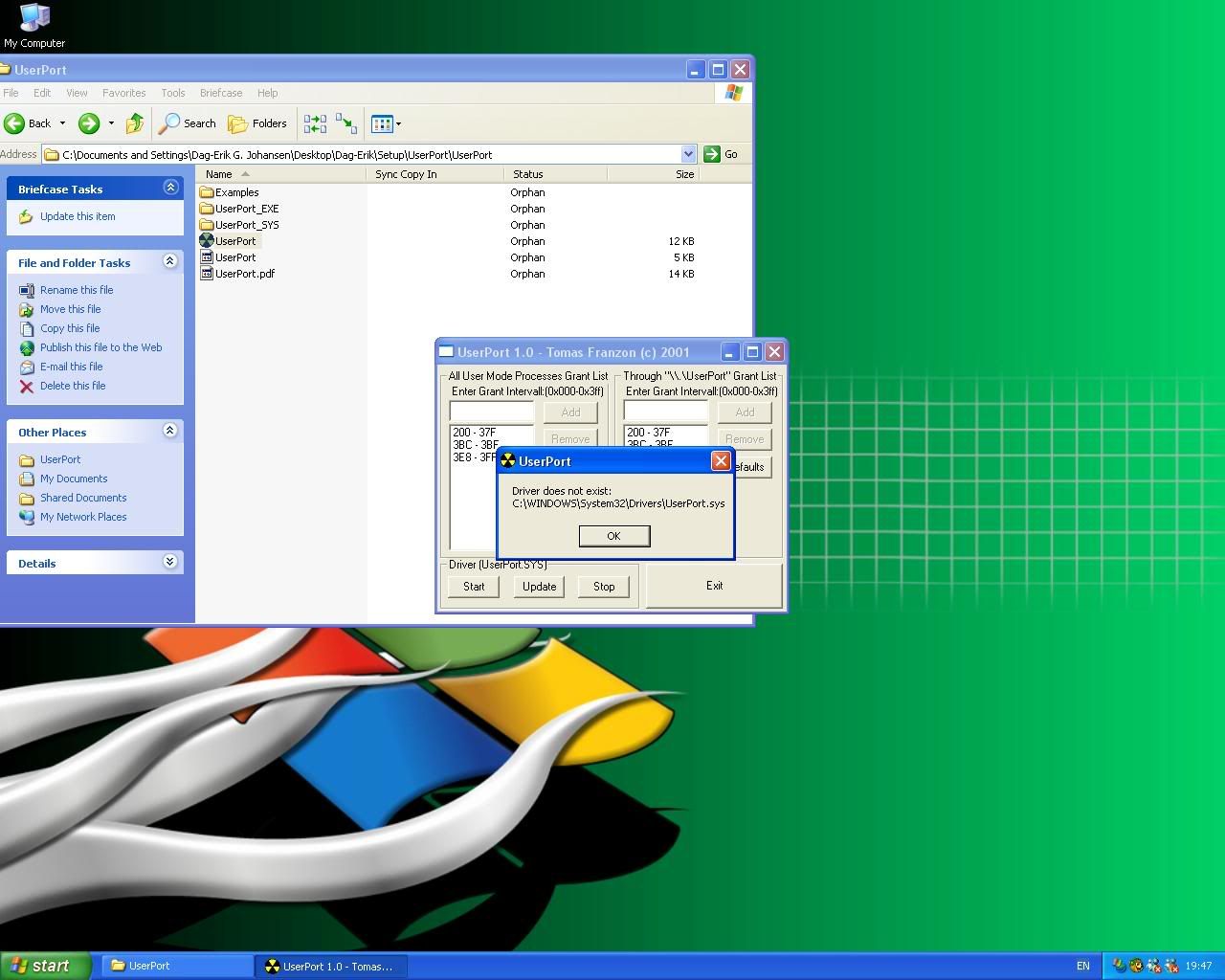Sort by the Name column header

coord(281,174)
